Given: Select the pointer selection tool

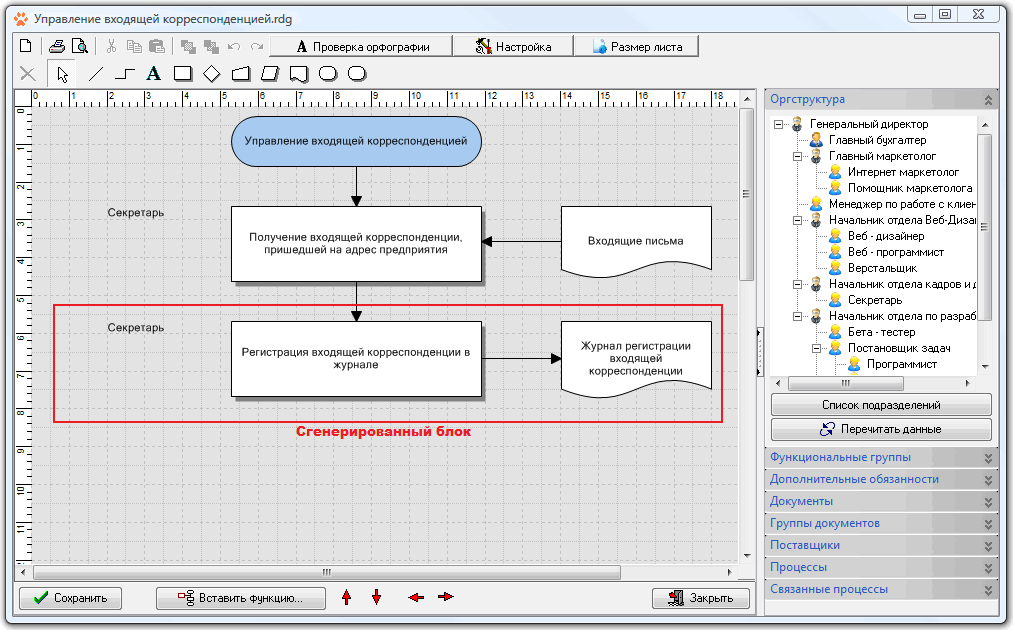Looking at the screenshot, I should (x=62, y=74).
